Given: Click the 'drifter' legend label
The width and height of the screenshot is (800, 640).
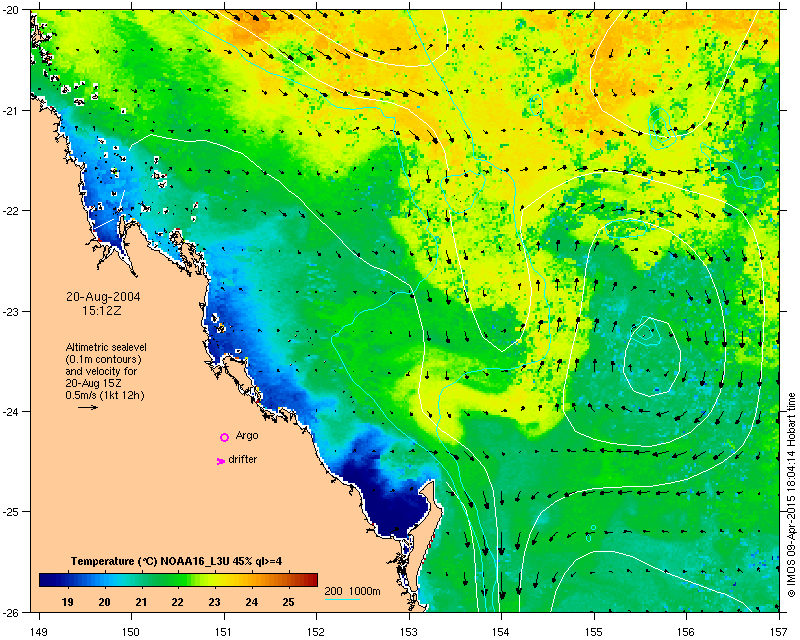Looking at the screenshot, I should [x=242, y=459].
